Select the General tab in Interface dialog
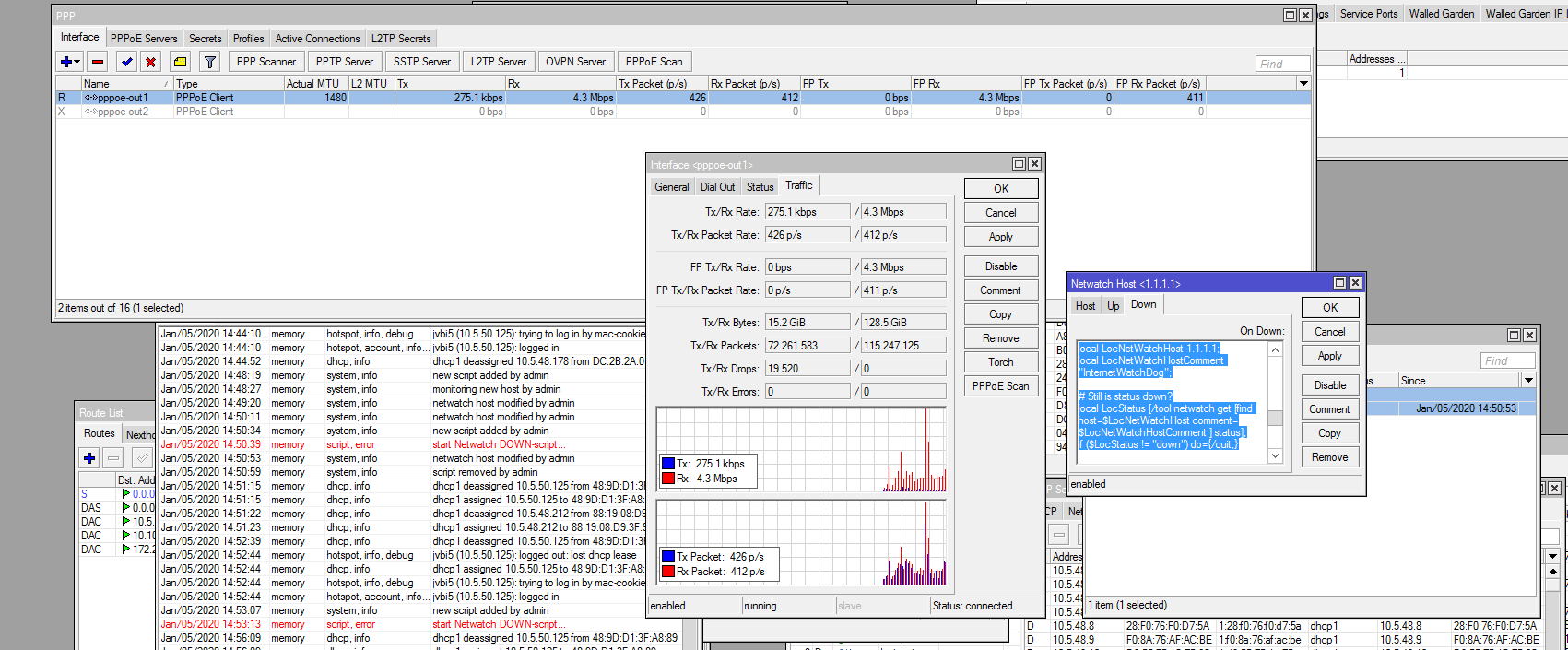The height and width of the screenshot is (650, 1568). 671,186
